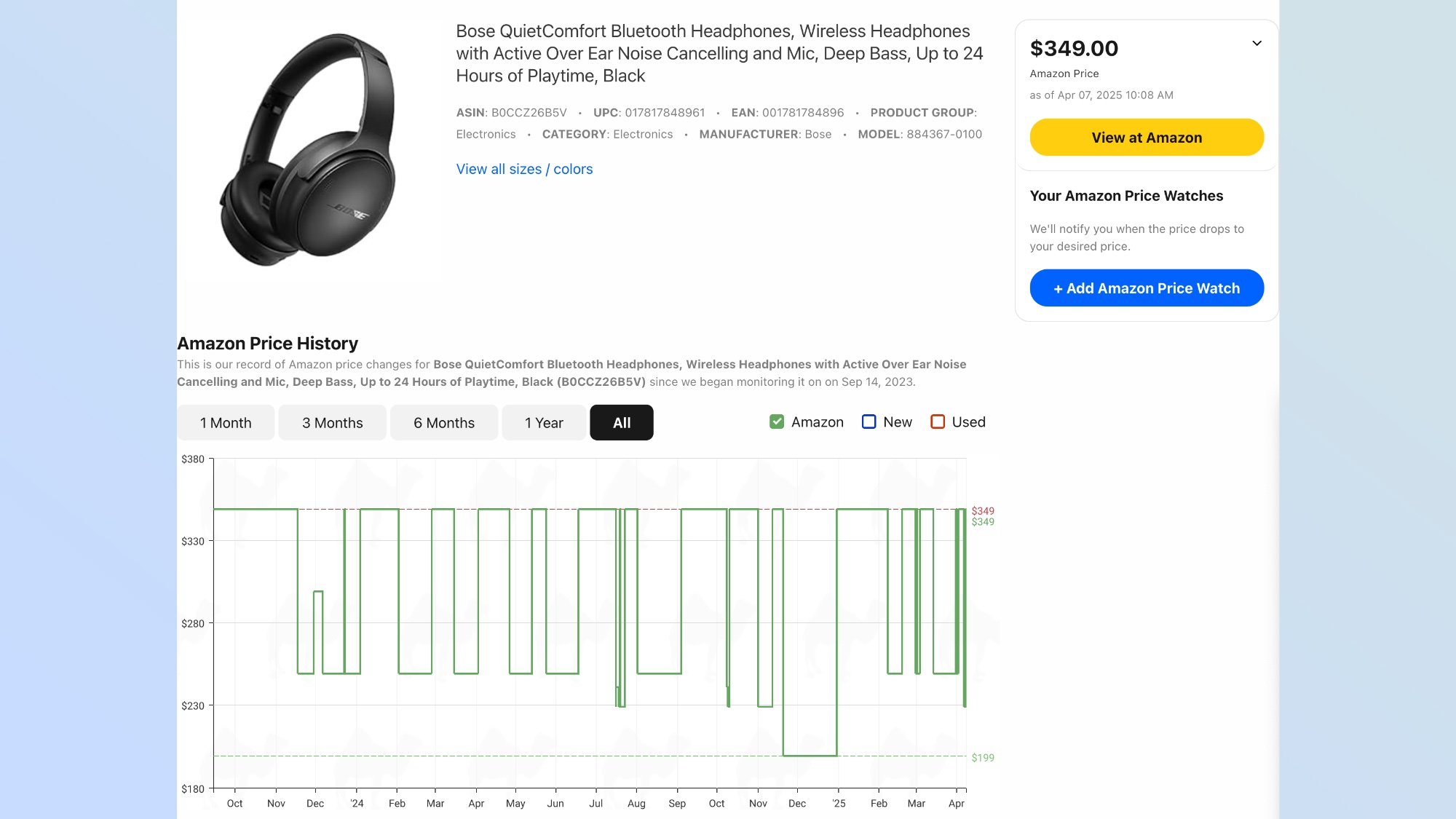The image size is (1456, 819).
Task: Click the Bose QuietComfort product title
Action: [x=719, y=53]
